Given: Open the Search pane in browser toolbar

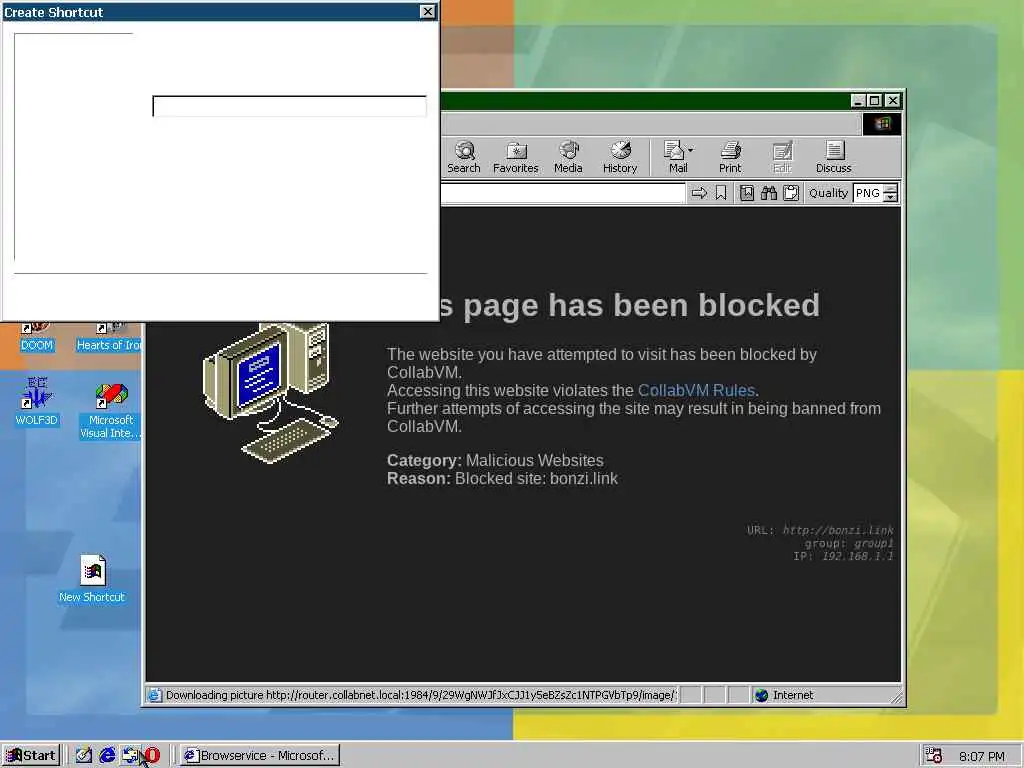Looking at the screenshot, I should 464,157.
